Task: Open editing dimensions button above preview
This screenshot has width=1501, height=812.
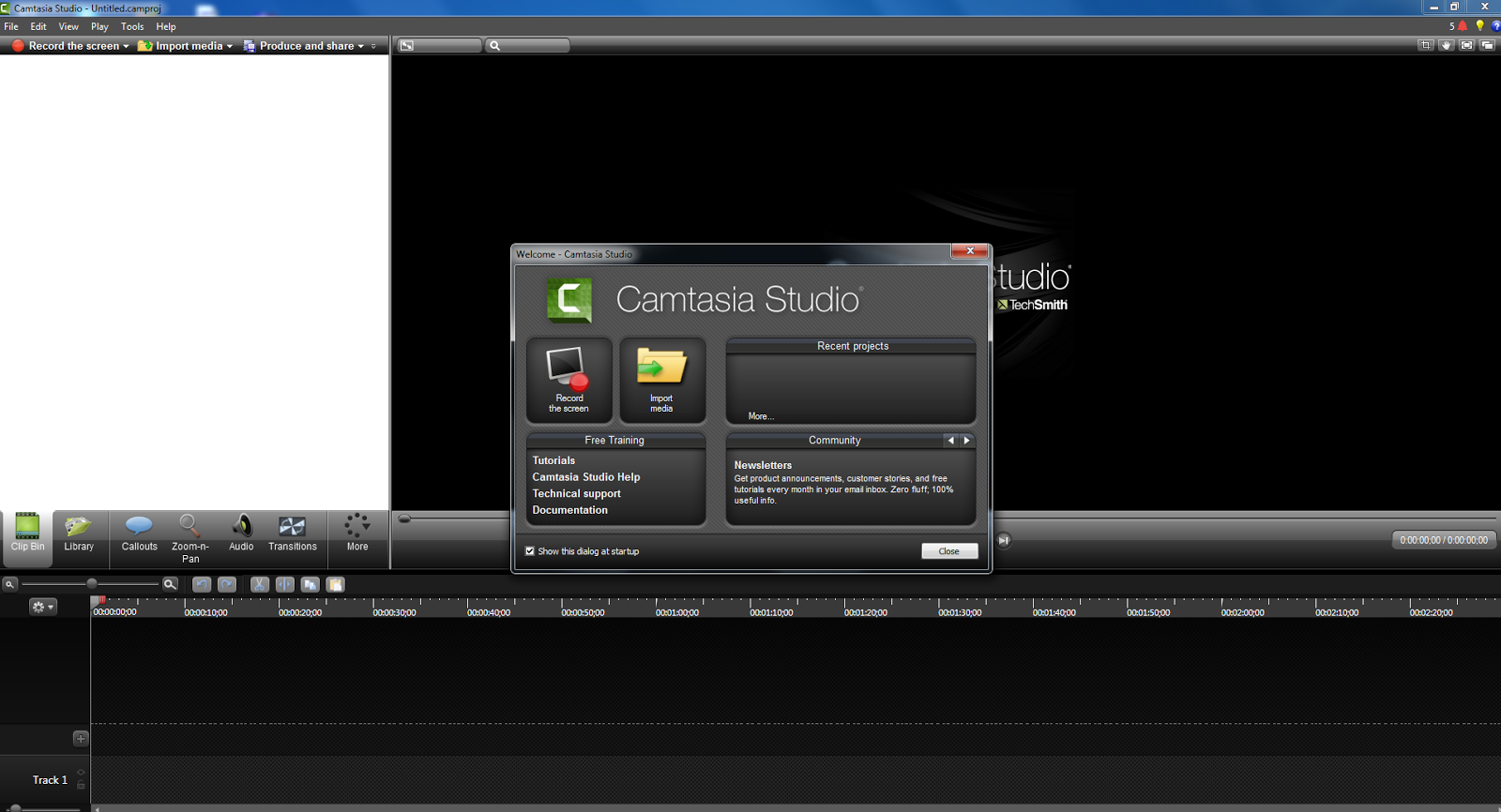Action: 440,45
